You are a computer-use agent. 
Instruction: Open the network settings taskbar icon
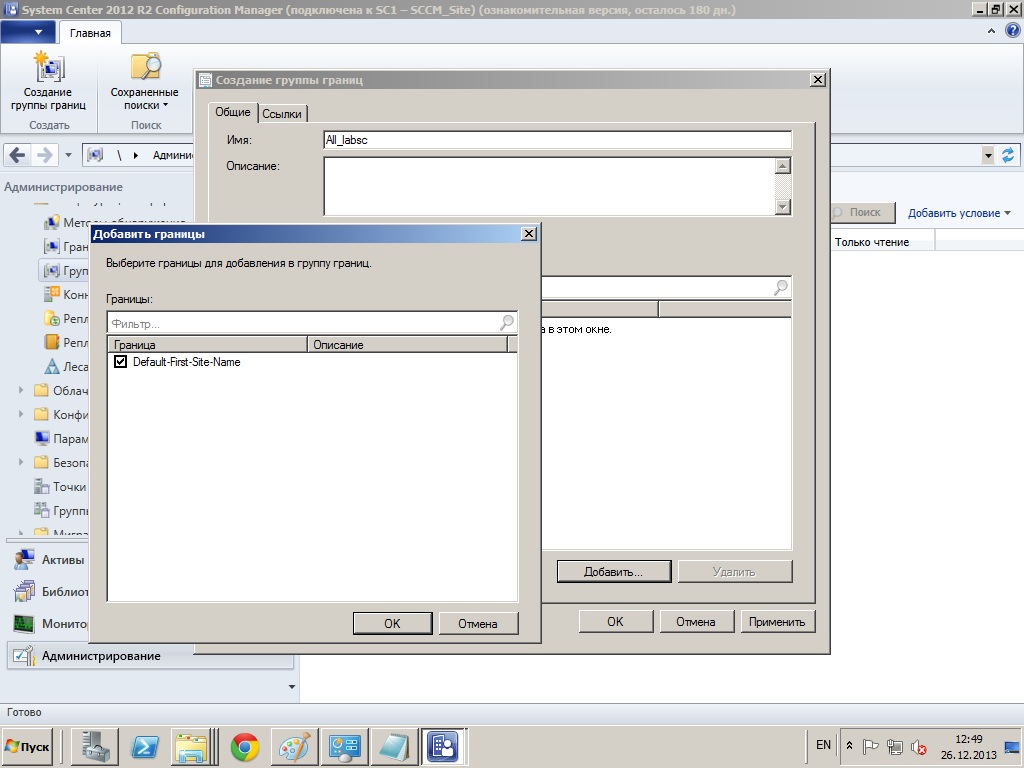(345, 748)
